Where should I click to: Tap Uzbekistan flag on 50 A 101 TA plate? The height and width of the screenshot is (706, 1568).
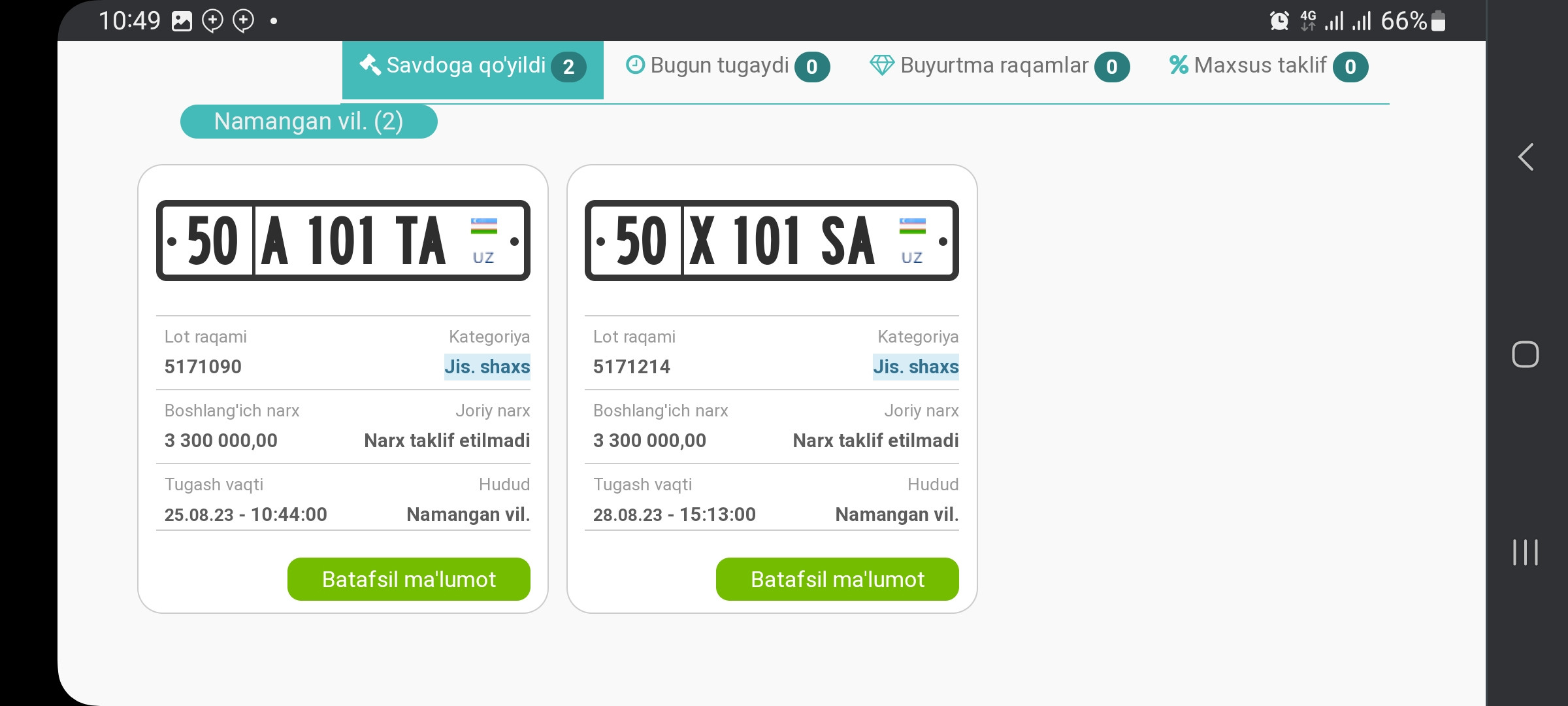tap(483, 226)
